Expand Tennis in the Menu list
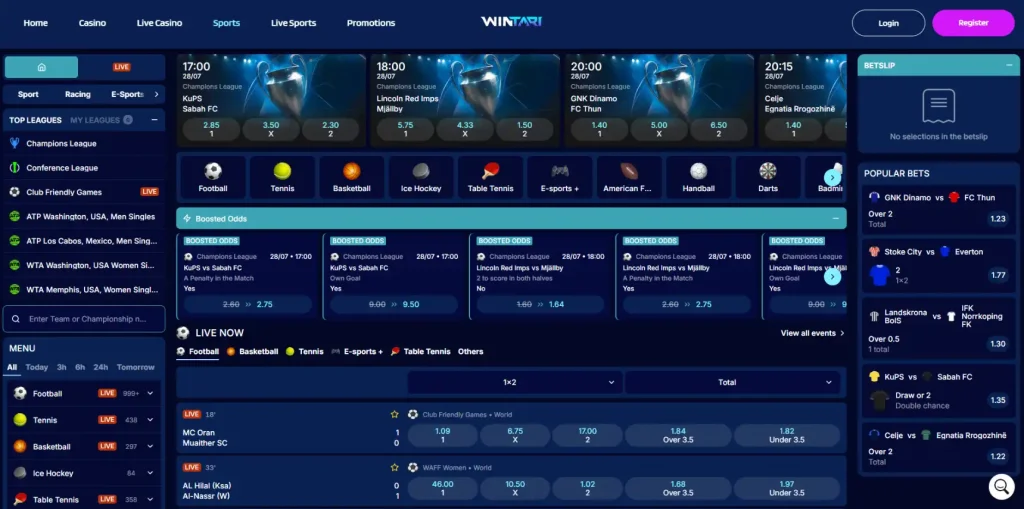Image resolution: width=1024 pixels, height=509 pixels. point(150,420)
